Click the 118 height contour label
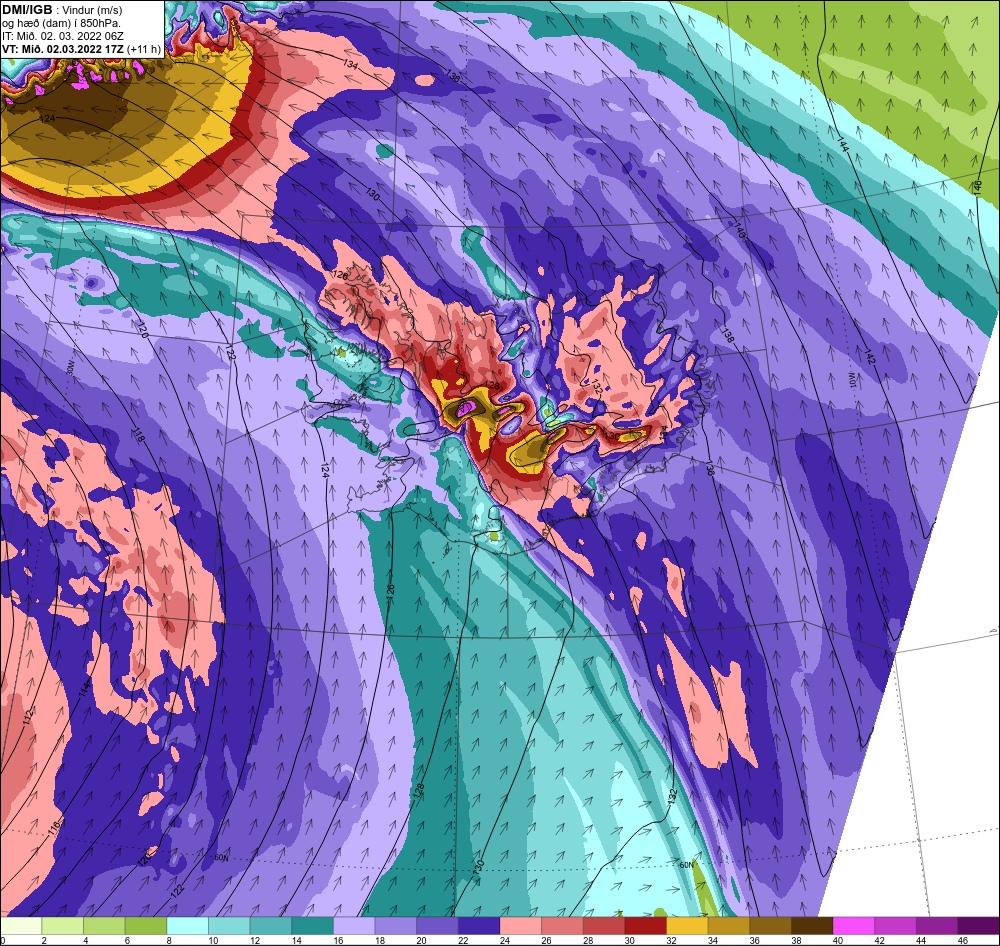1000x946 pixels. pos(140,436)
